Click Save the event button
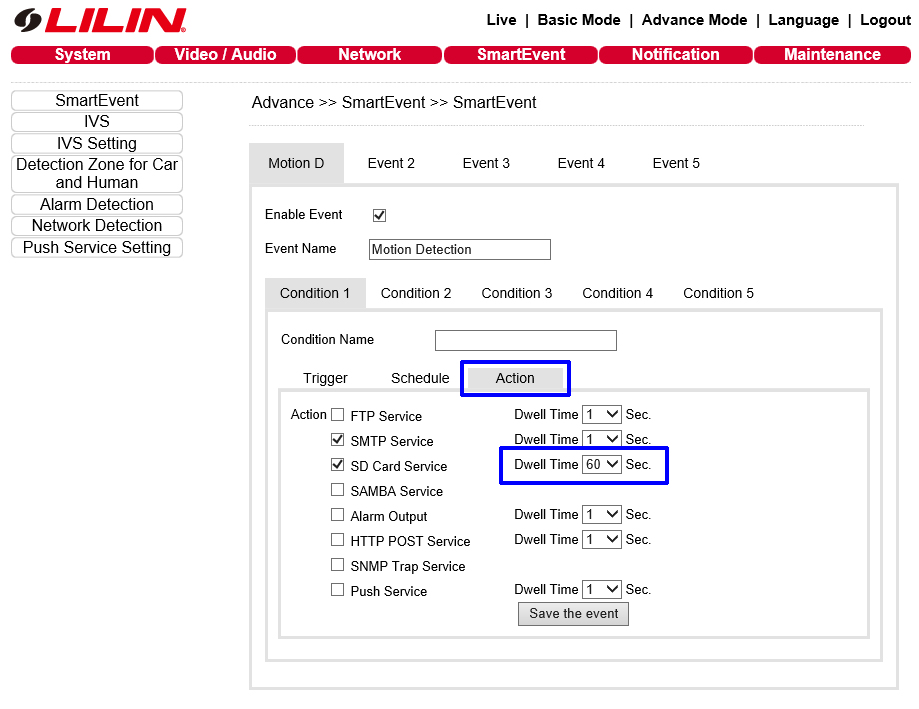 pos(573,614)
